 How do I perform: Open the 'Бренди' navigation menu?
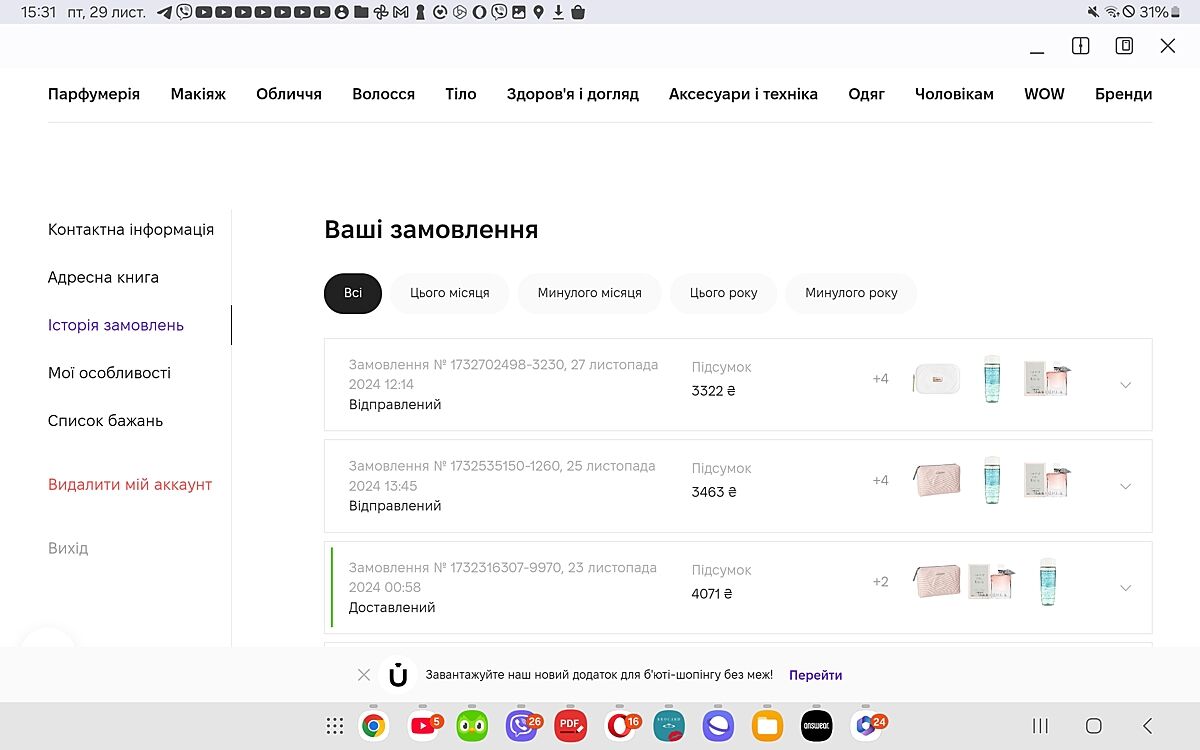click(1123, 94)
